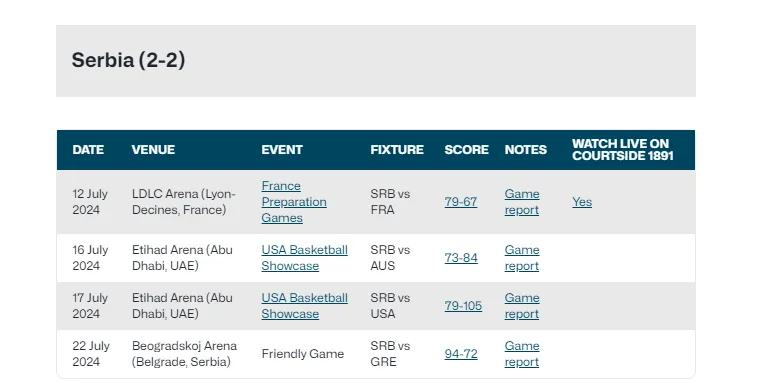Viewport: 762px width, 390px height.
Task: Open USA Basketball Showcase link for 17 July
Action: (x=305, y=305)
